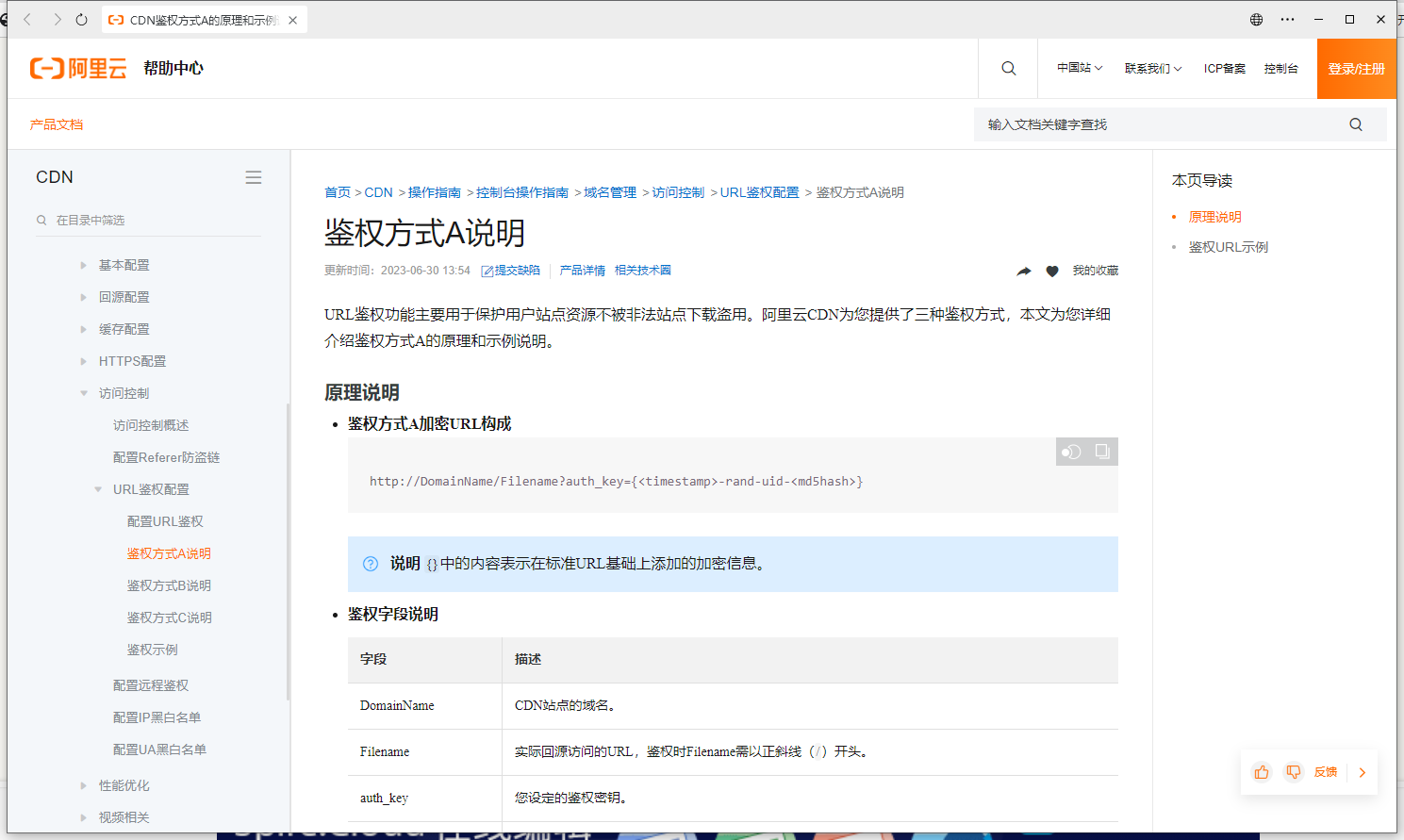Click the URL鉴权配置 breadcrumb
Viewport: 1404px width, 840px height.
coord(760,192)
